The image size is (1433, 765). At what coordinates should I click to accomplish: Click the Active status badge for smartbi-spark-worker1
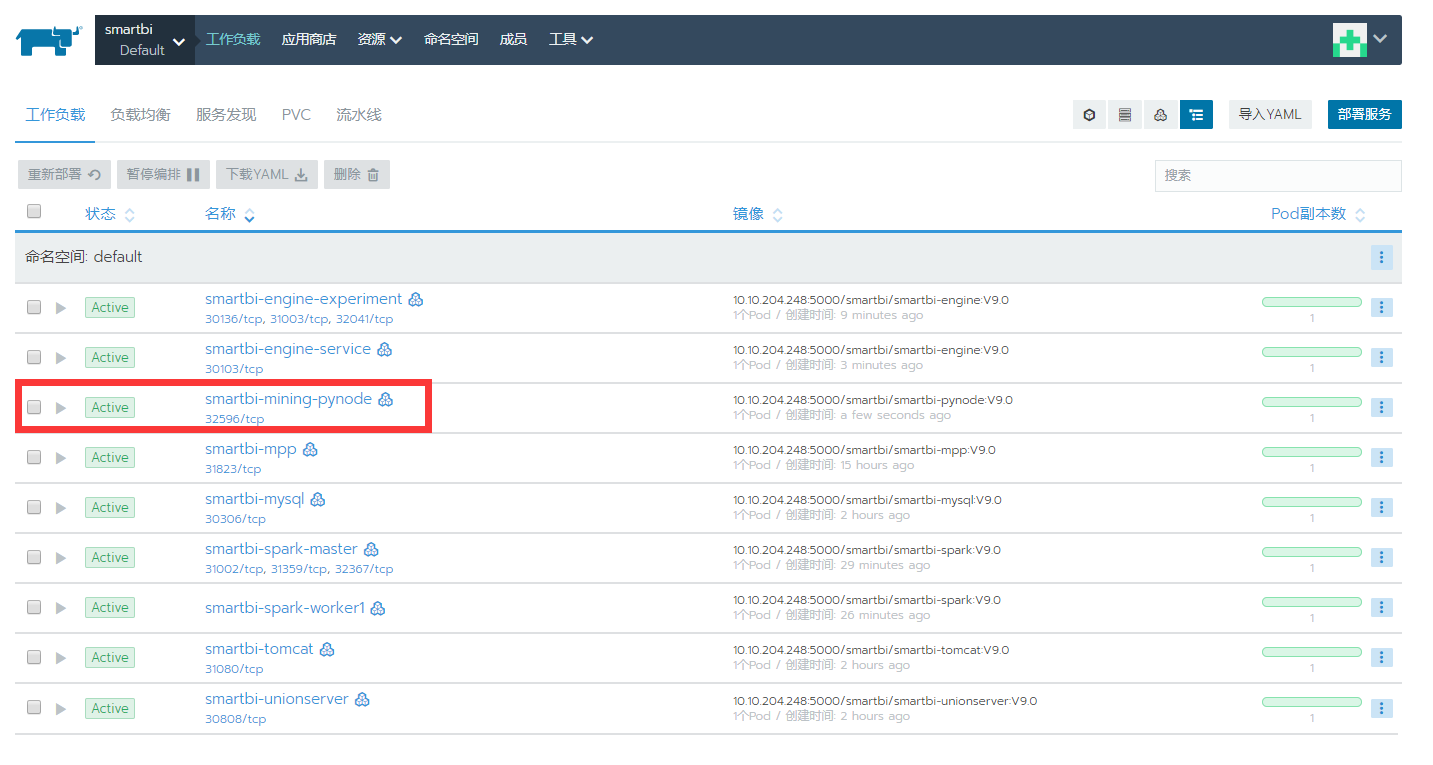click(110, 607)
